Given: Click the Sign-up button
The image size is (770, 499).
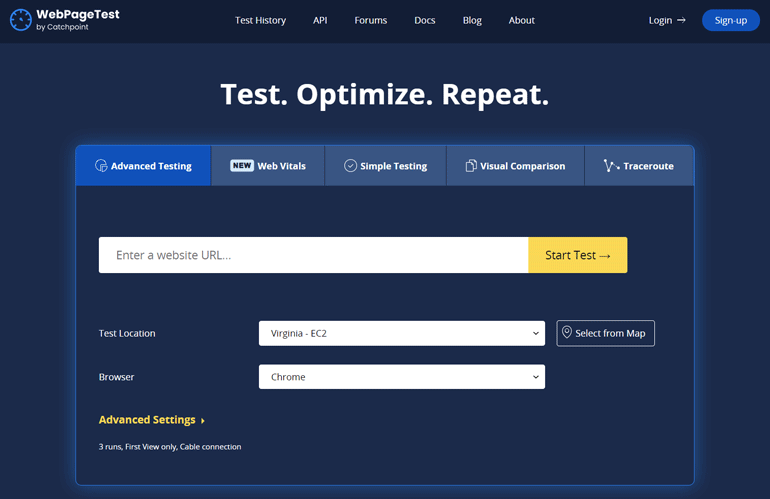Looking at the screenshot, I should (x=731, y=20).
